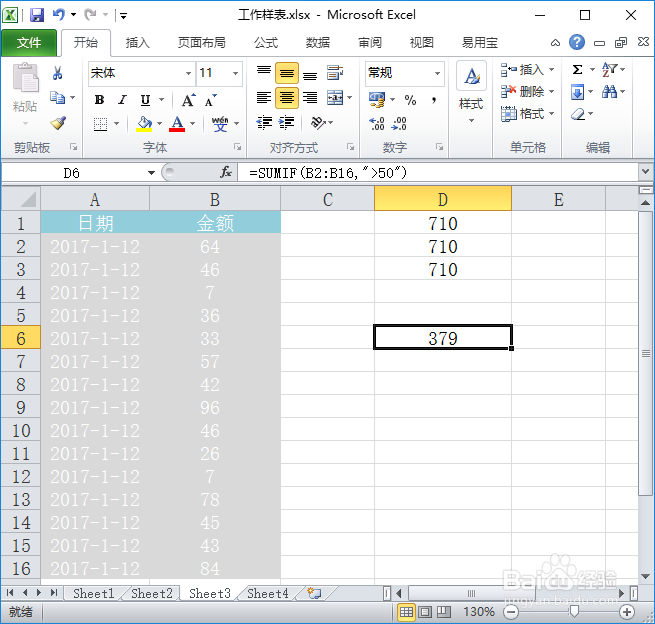
Task: Click the Percent Style icon
Action: (x=410, y=100)
